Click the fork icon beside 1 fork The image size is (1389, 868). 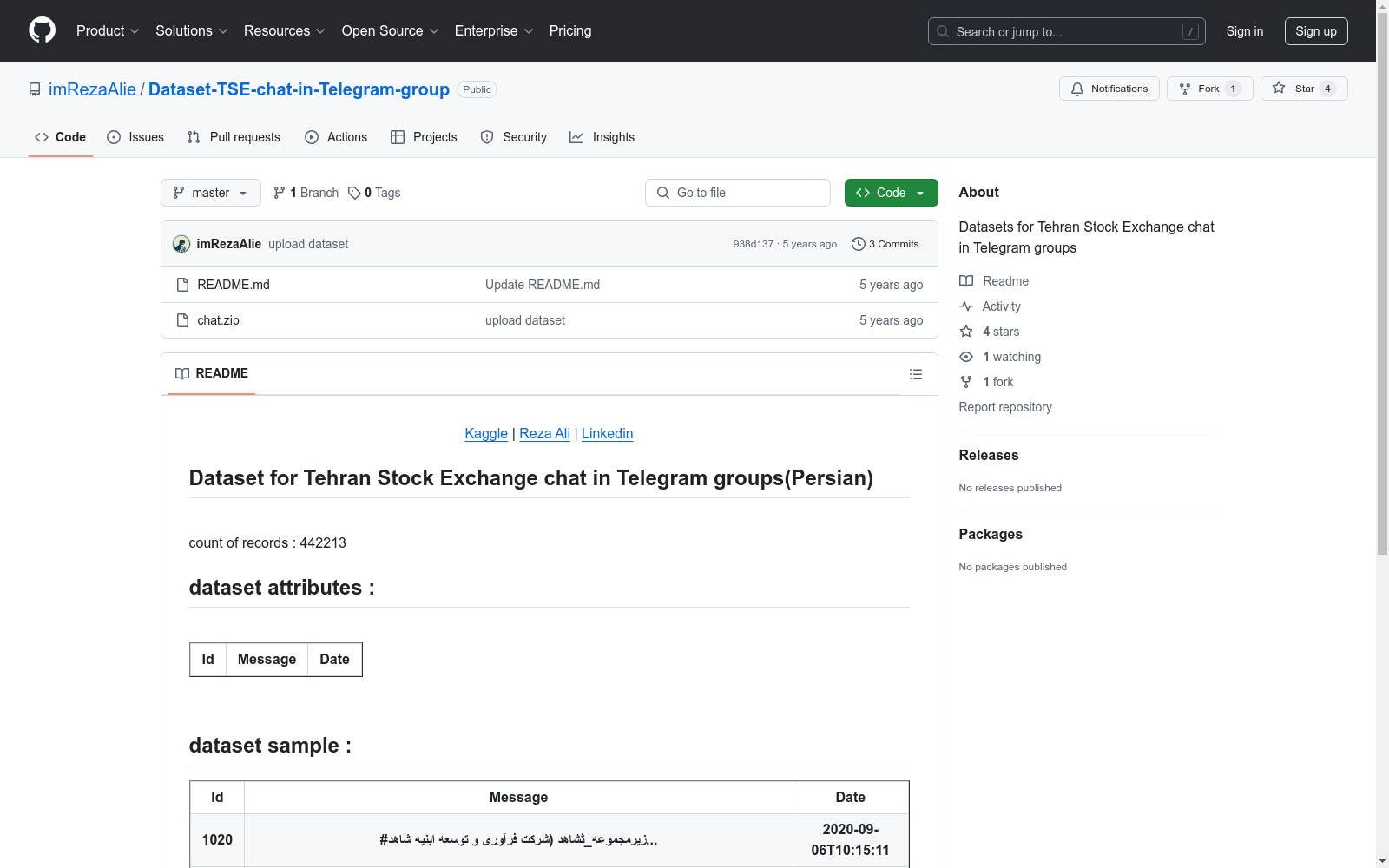(966, 382)
